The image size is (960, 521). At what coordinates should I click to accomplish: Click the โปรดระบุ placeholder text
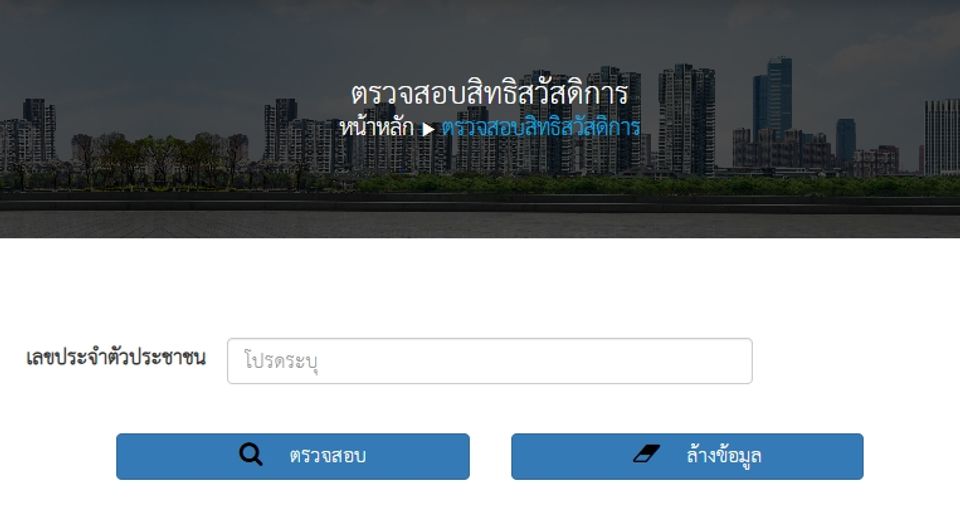coord(281,361)
